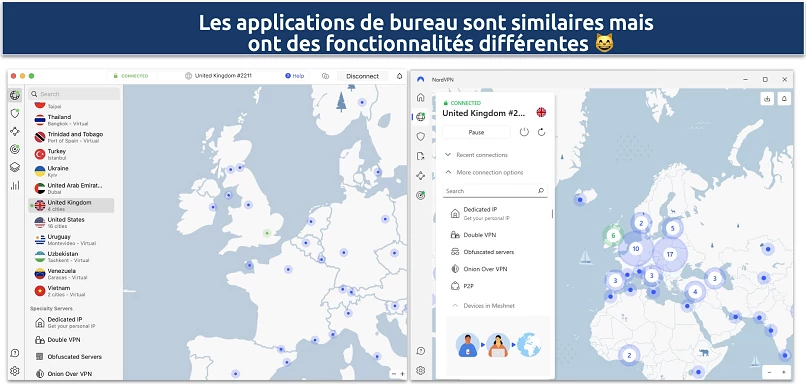This screenshot has height=384, width=806.
Task: Click the power disconnect icon next to Pause
Action: point(524,132)
